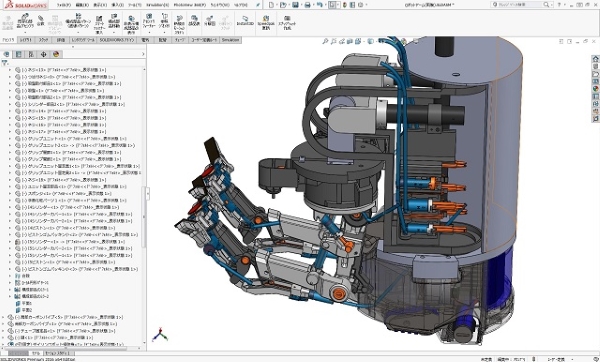Click Show Hidden Components tool

click(x=131, y=24)
